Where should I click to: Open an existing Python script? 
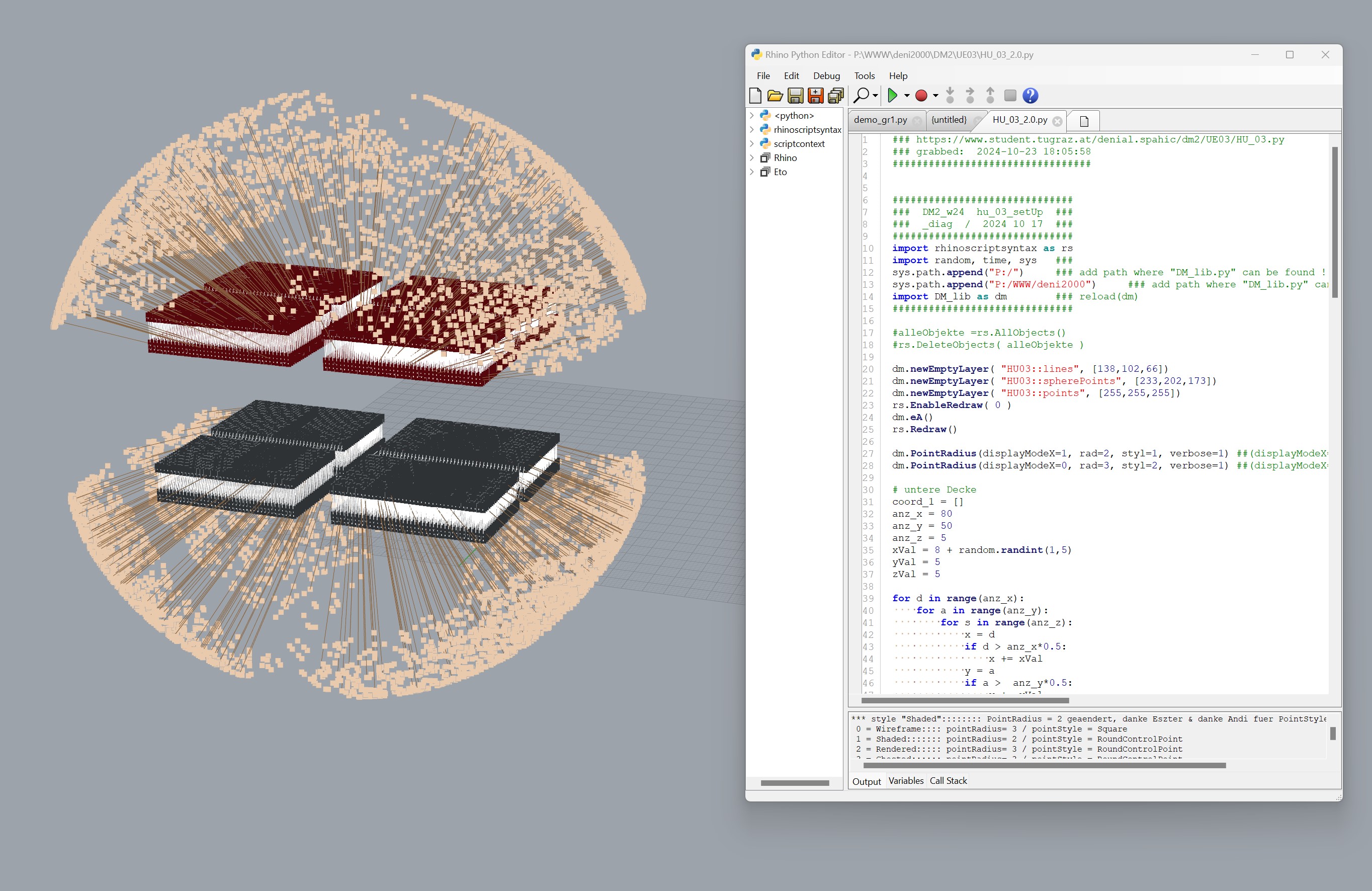[776, 96]
